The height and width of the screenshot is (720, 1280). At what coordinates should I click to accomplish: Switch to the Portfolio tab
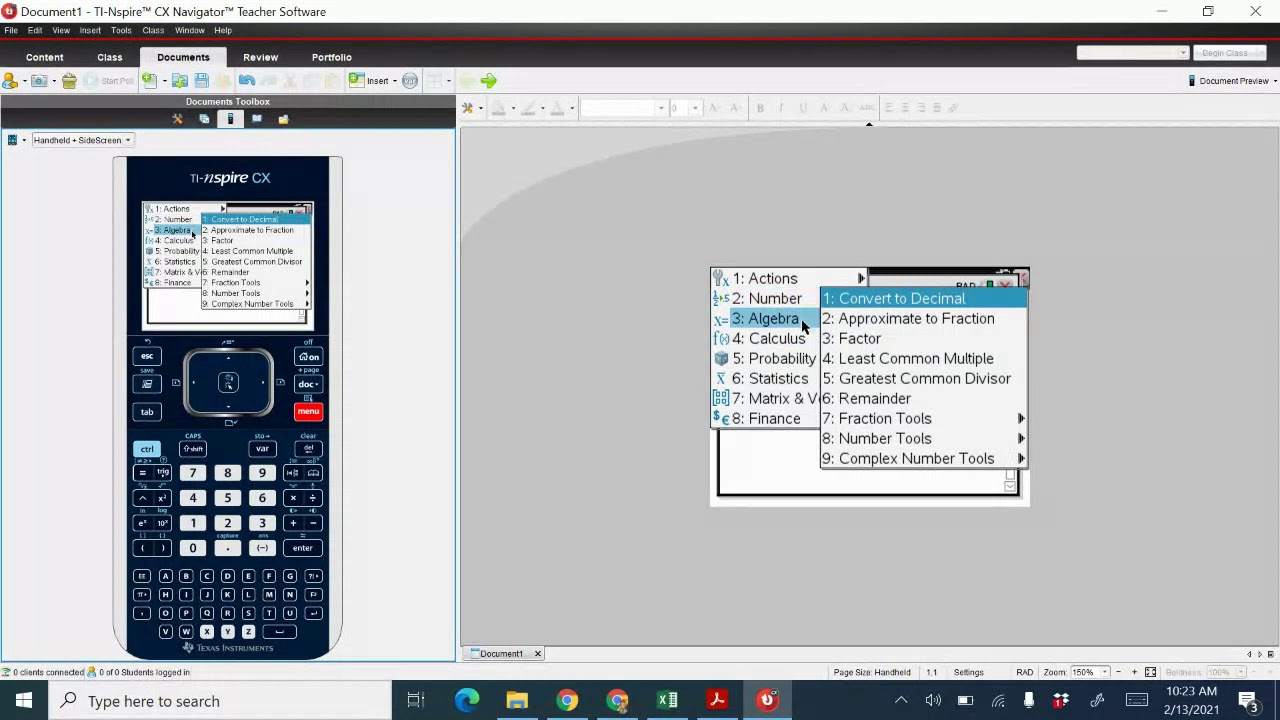331,57
